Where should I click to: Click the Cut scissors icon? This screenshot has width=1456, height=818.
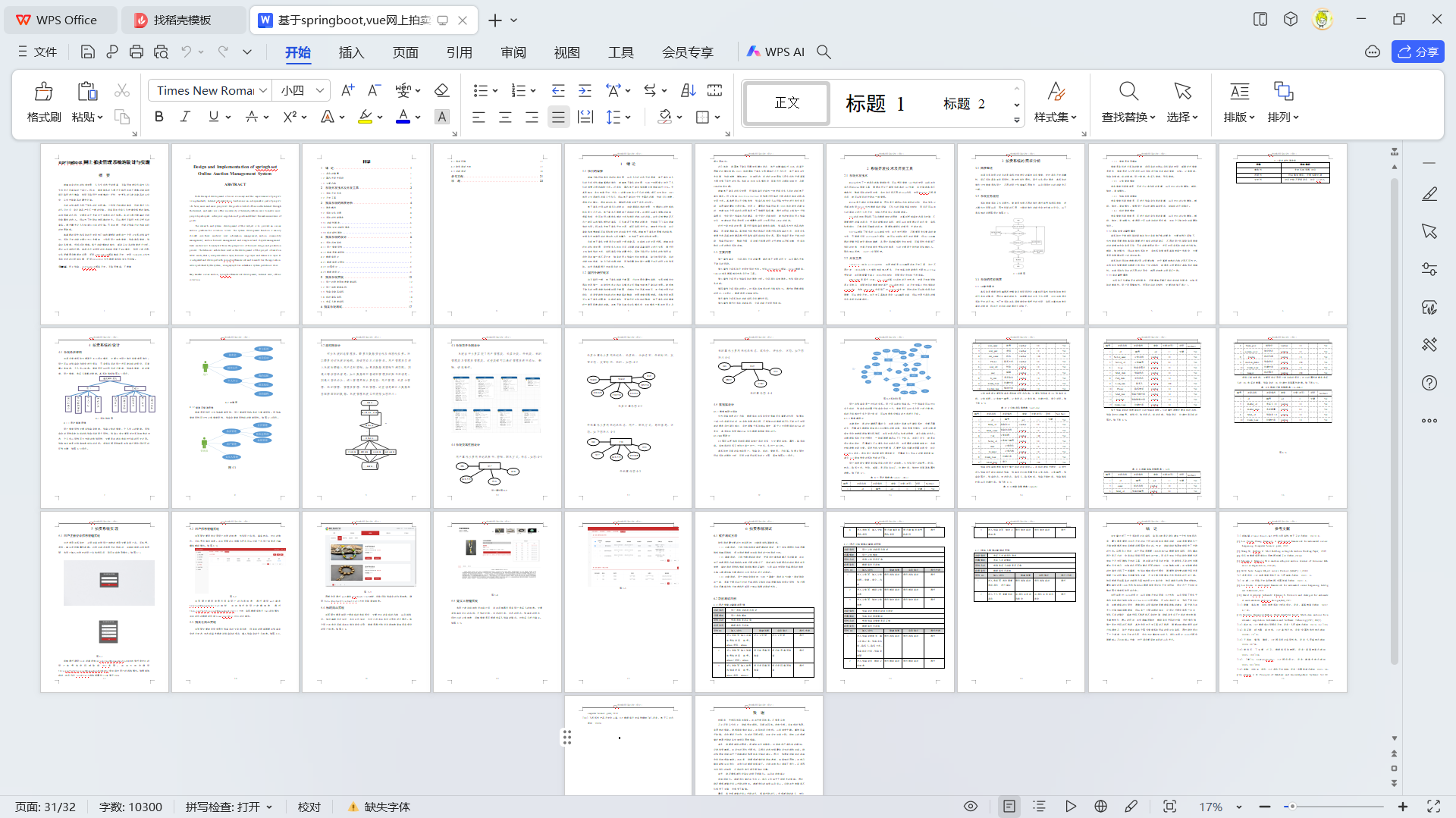pos(122,91)
